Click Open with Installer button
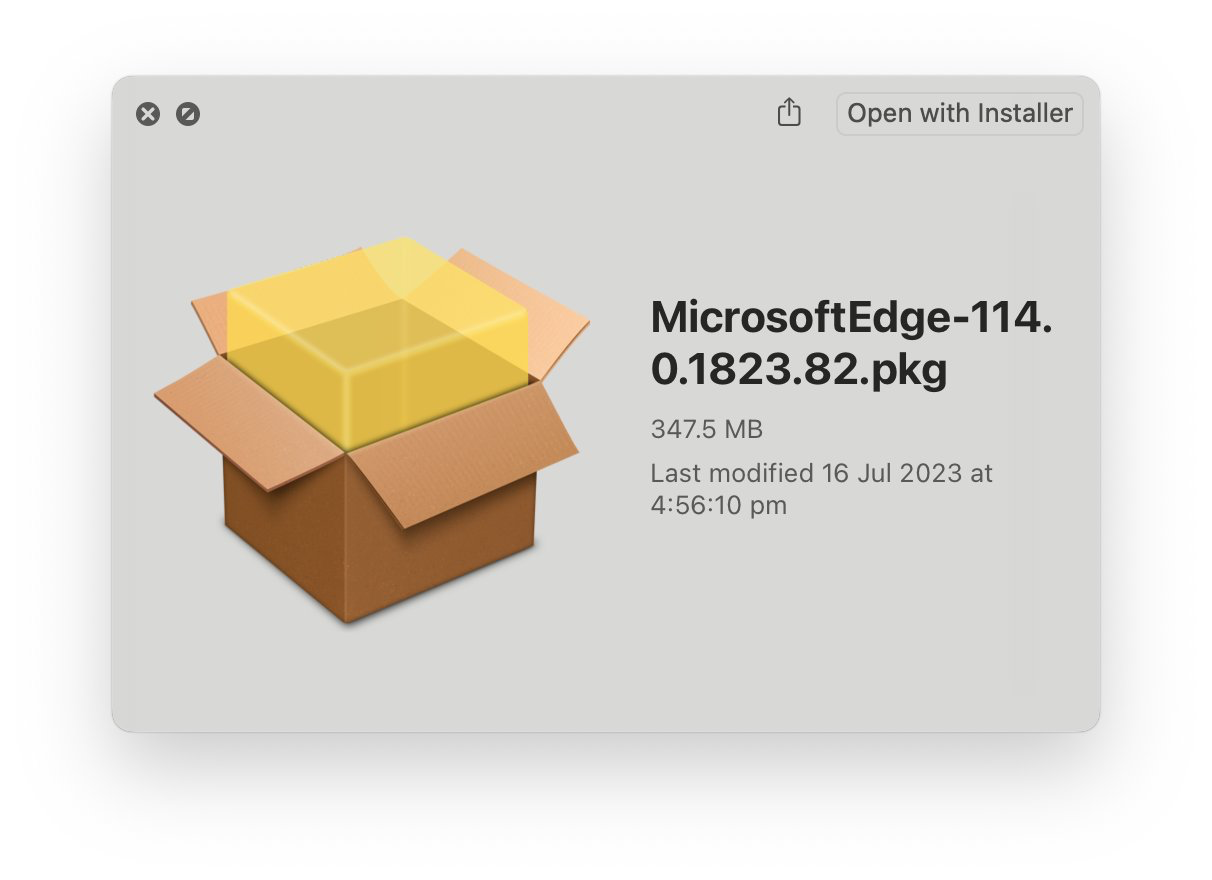 [x=959, y=114]
